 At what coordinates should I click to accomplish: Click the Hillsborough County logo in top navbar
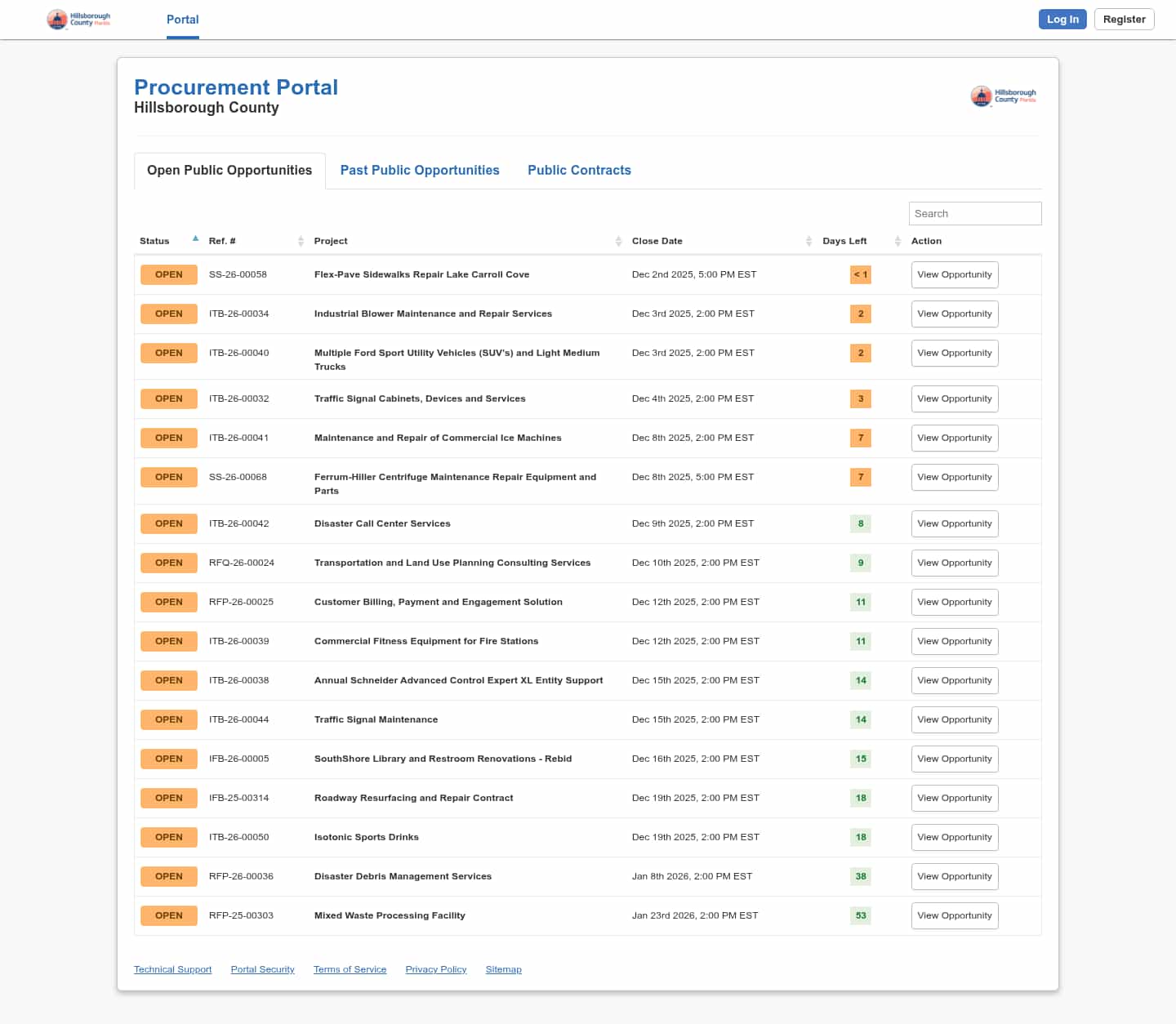click(x=78, y=20)
